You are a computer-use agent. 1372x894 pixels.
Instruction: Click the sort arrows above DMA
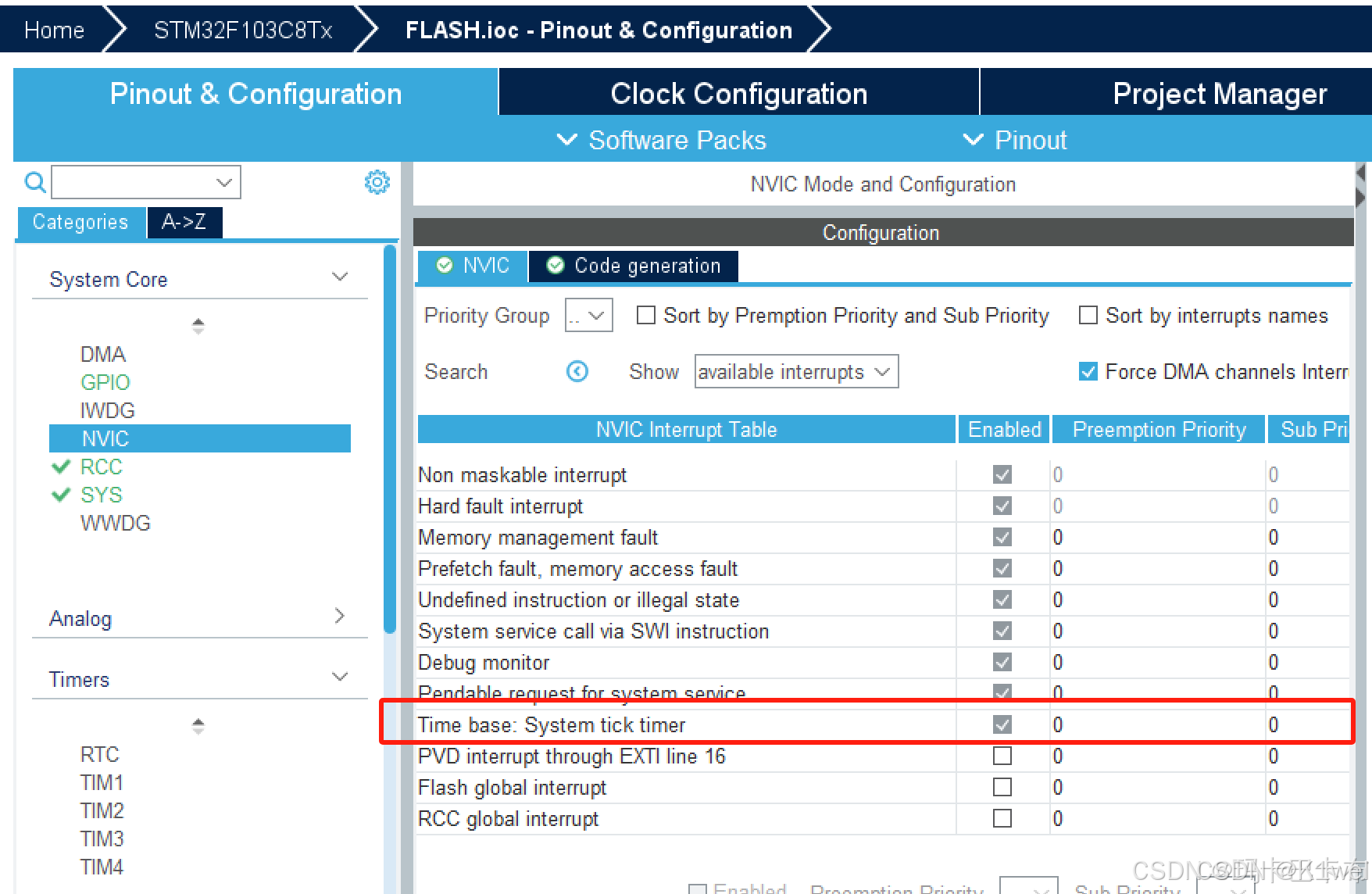pyautogui.click(x=198, y=326)
